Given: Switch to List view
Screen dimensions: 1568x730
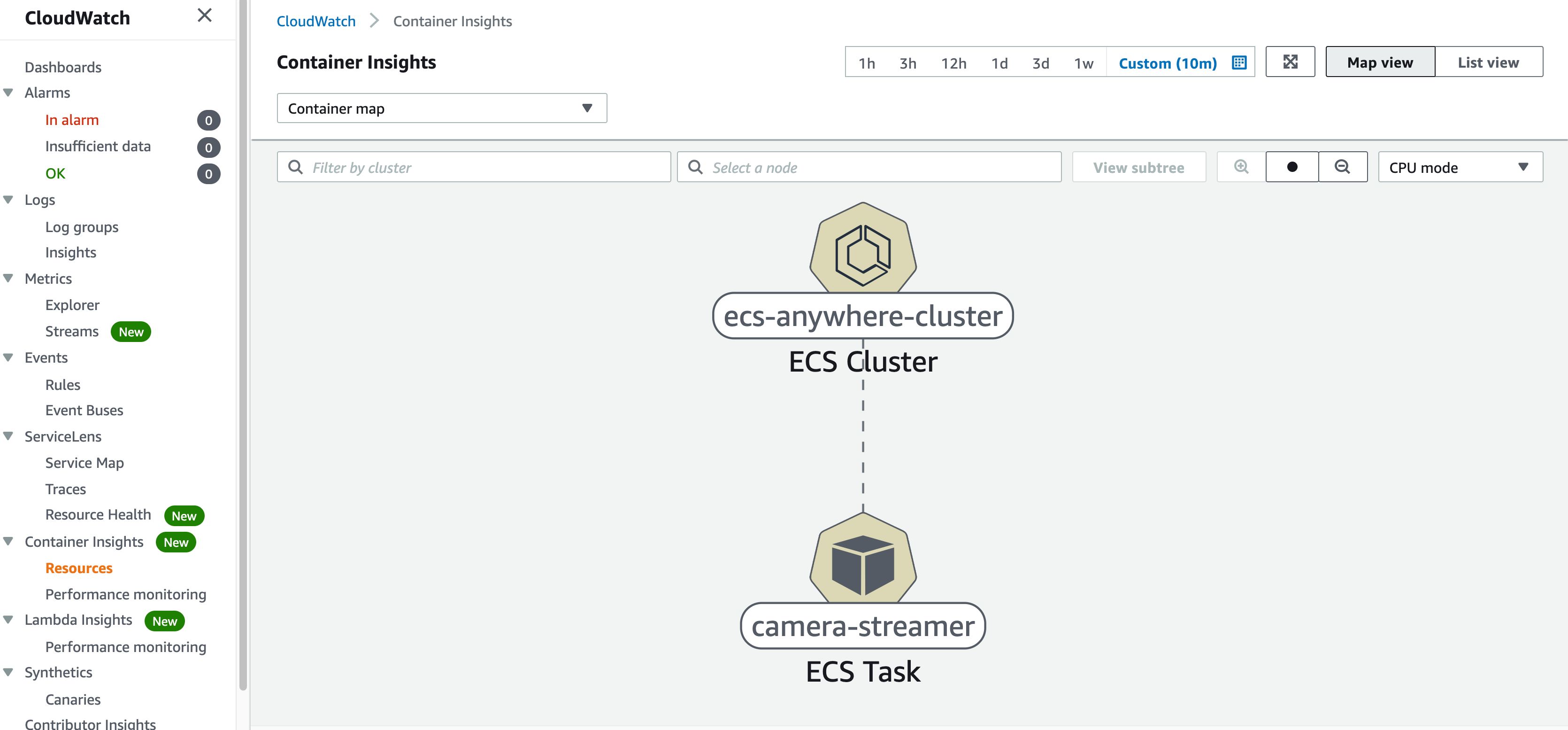Looking at the screenshot, I should pyautogui.click(x=1488, y=62).
